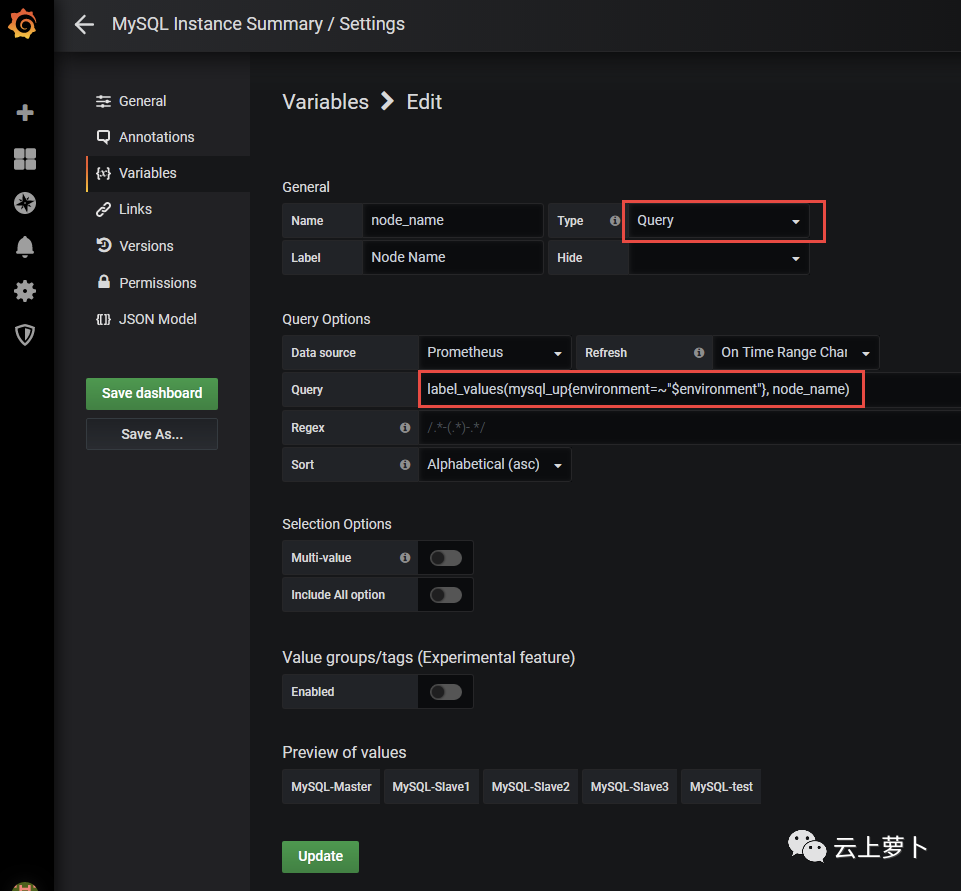Open the Type dropdown showing Query

point(719,221)
